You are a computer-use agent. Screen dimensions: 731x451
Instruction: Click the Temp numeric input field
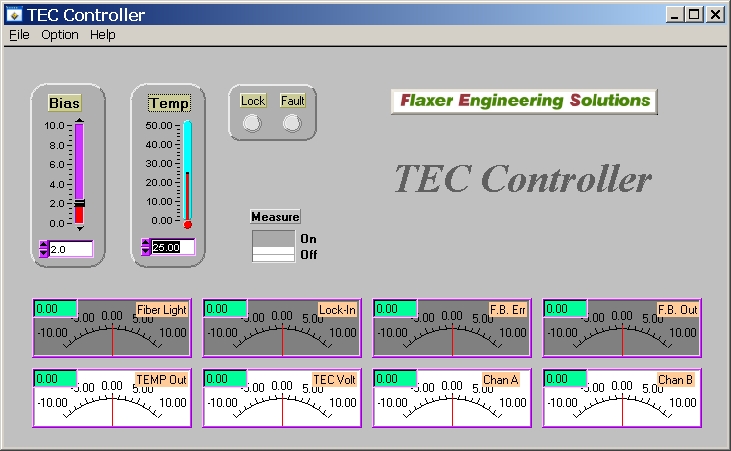click(173, 247)
